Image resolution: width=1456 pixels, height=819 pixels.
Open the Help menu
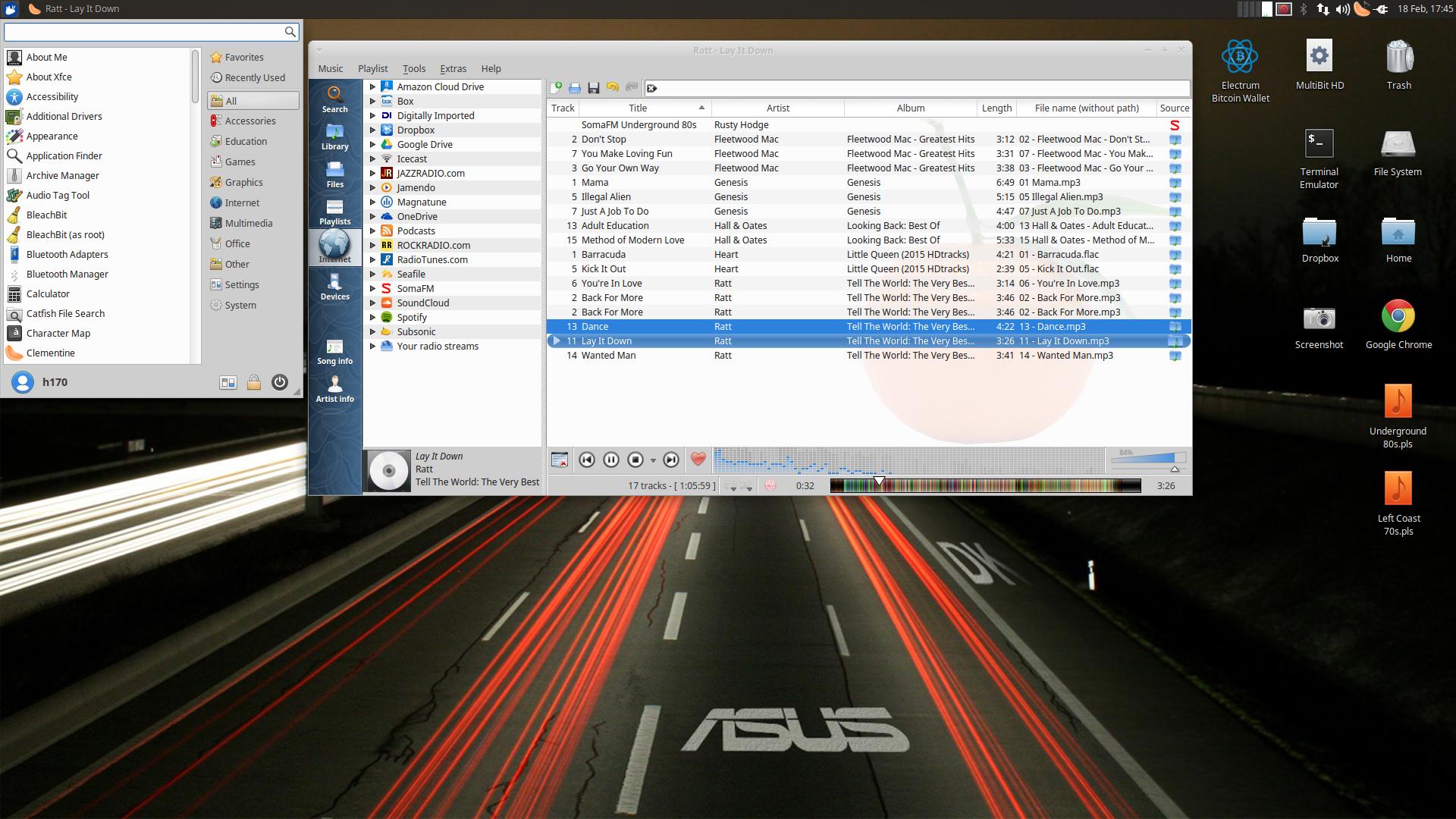coord(491,68)
